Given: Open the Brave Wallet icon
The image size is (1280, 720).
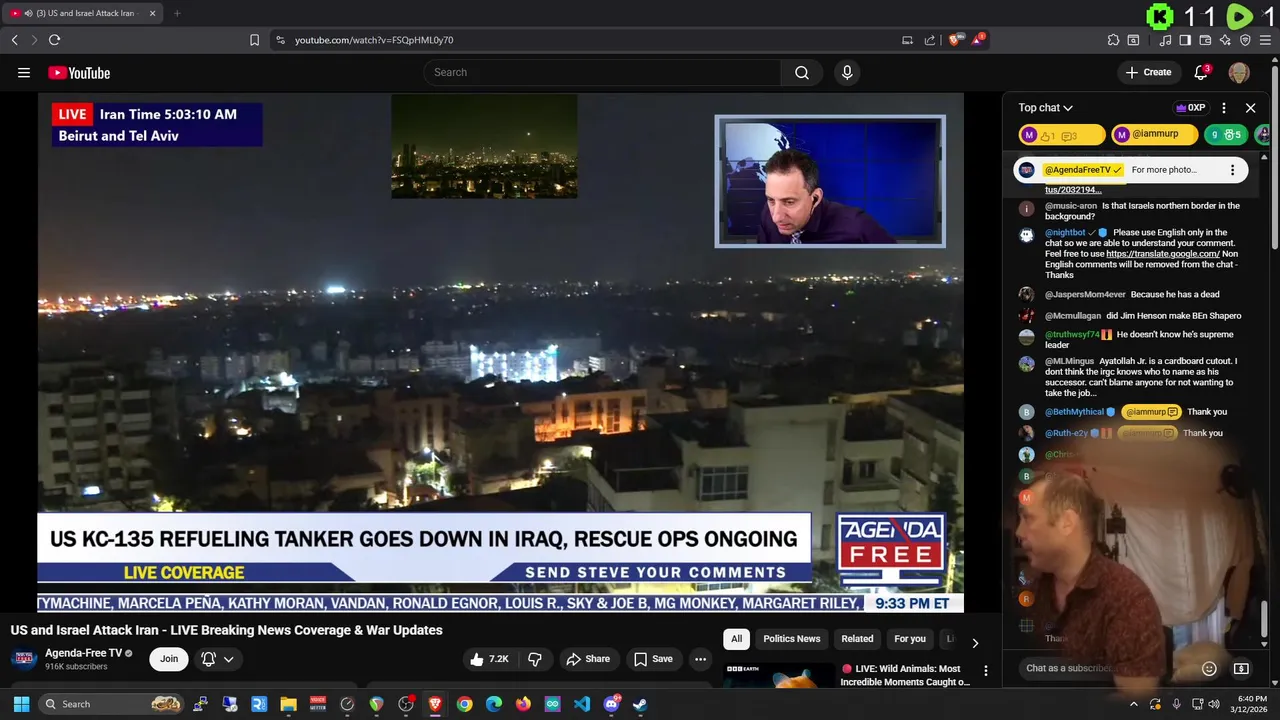Looking at the screenshot, I should [x=1205, y=40].
